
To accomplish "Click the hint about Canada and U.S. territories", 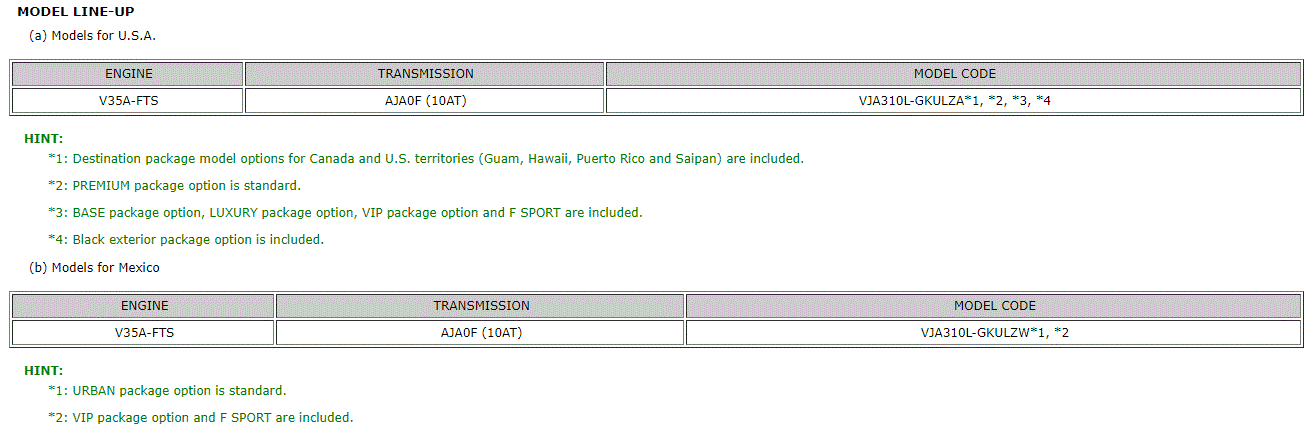I will click(425, 158).
